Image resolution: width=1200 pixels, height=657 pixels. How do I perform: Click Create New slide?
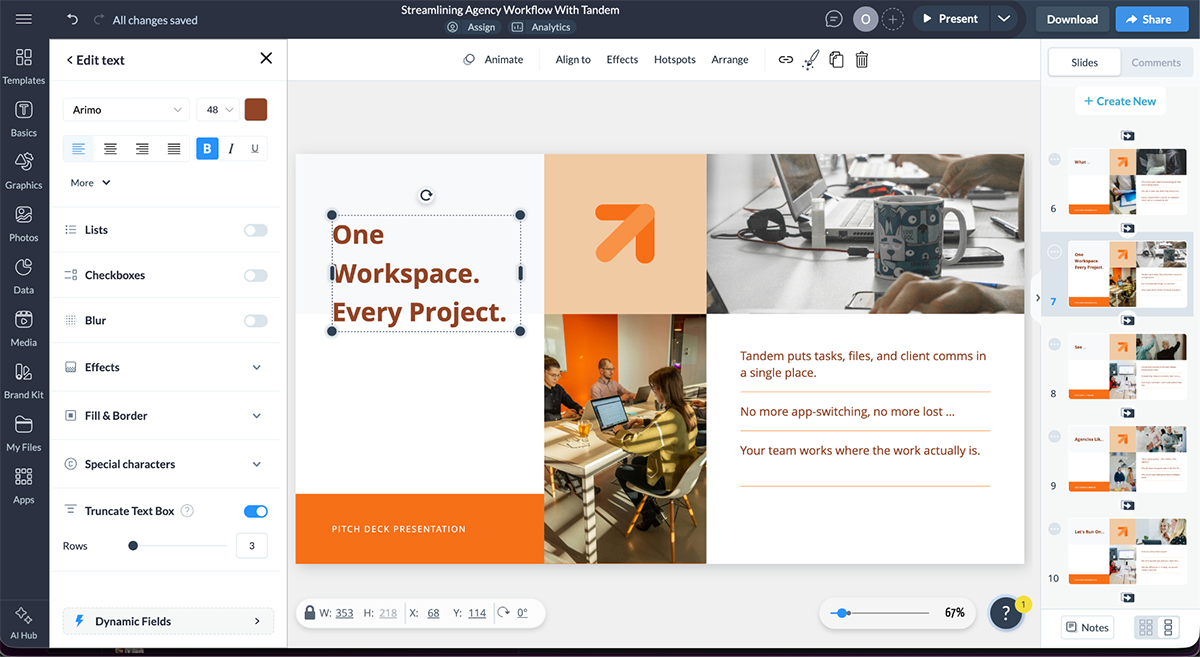point(1120,101)
